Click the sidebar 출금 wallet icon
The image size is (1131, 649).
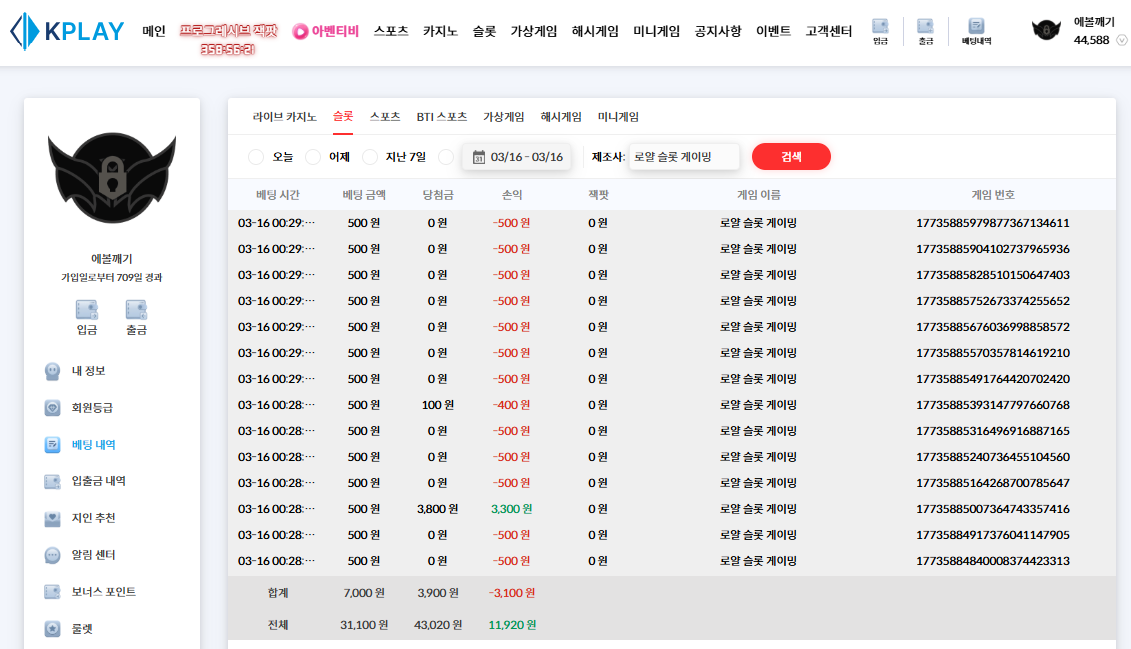(x=136, y=316)
